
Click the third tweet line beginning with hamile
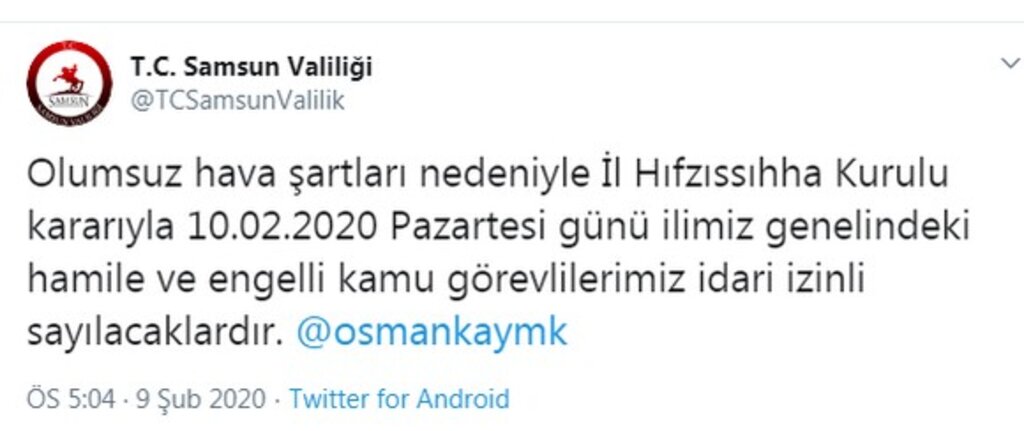445,281
